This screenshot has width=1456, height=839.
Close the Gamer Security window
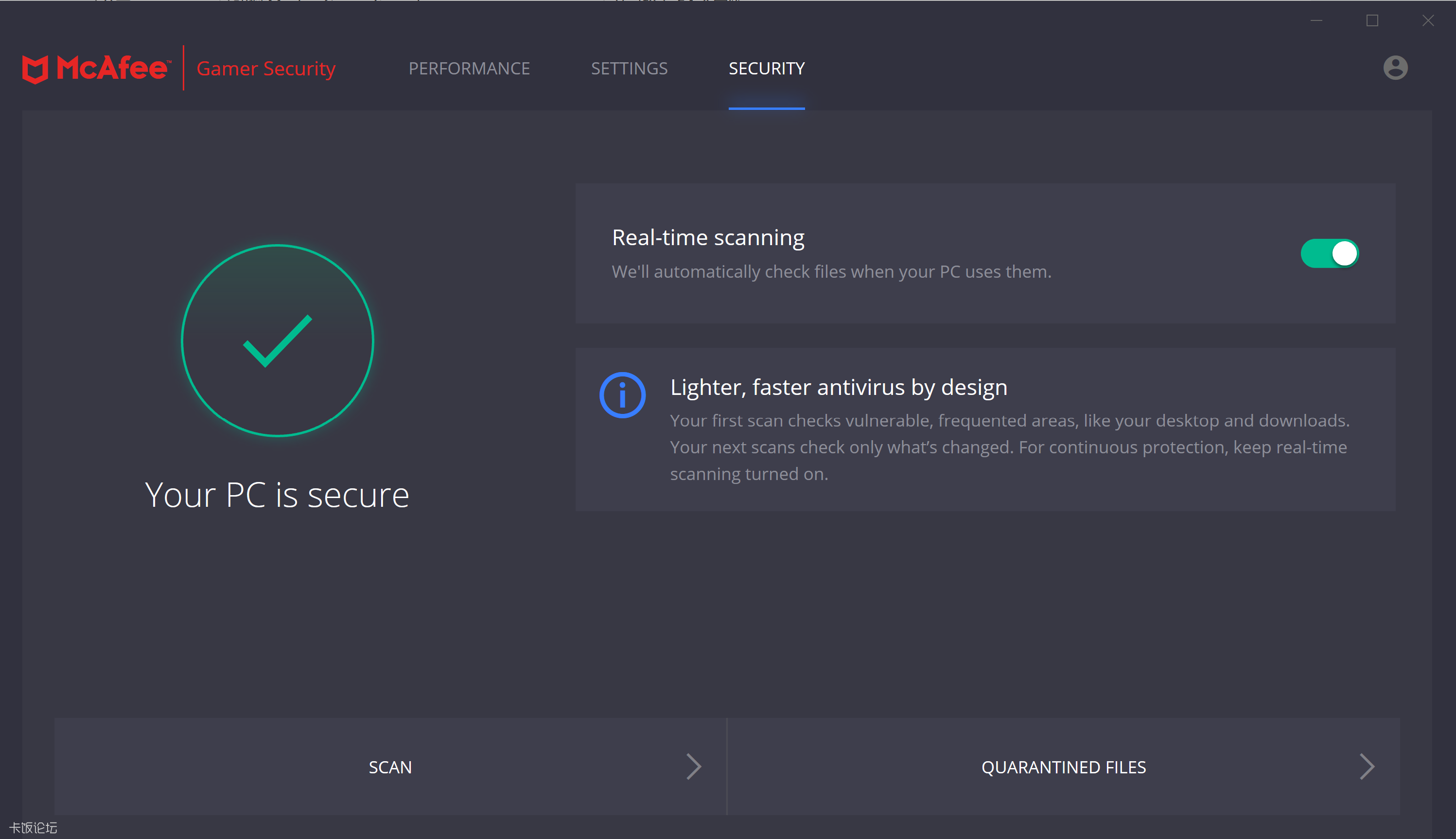pyautogui.click(x=1428, y=21)
